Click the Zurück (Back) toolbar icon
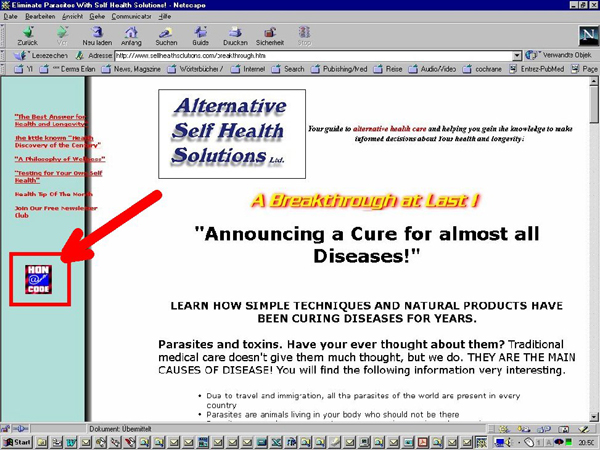 pos(27,34)
